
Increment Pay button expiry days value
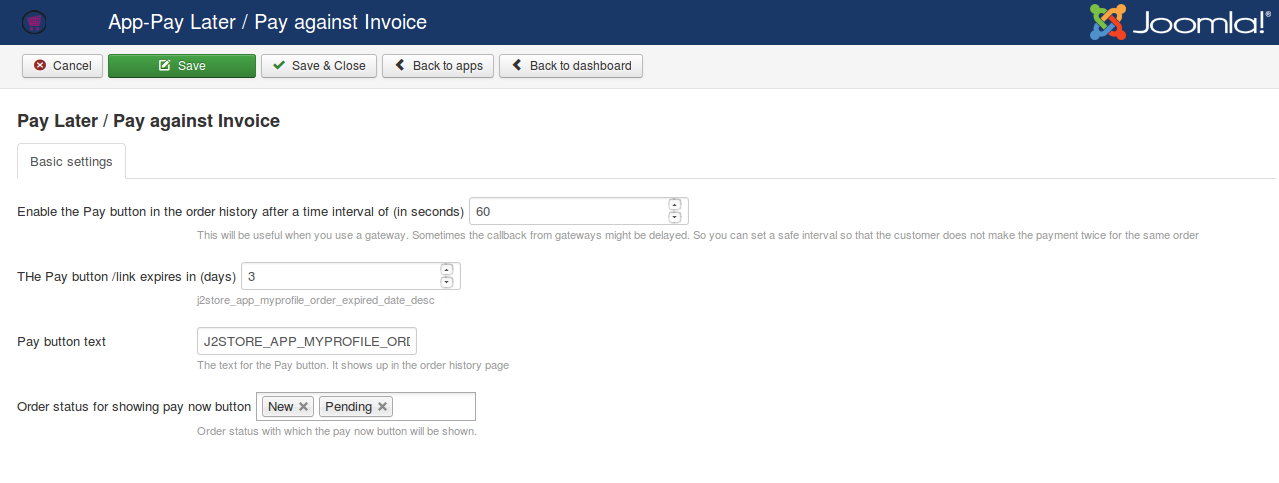(446, 270)
